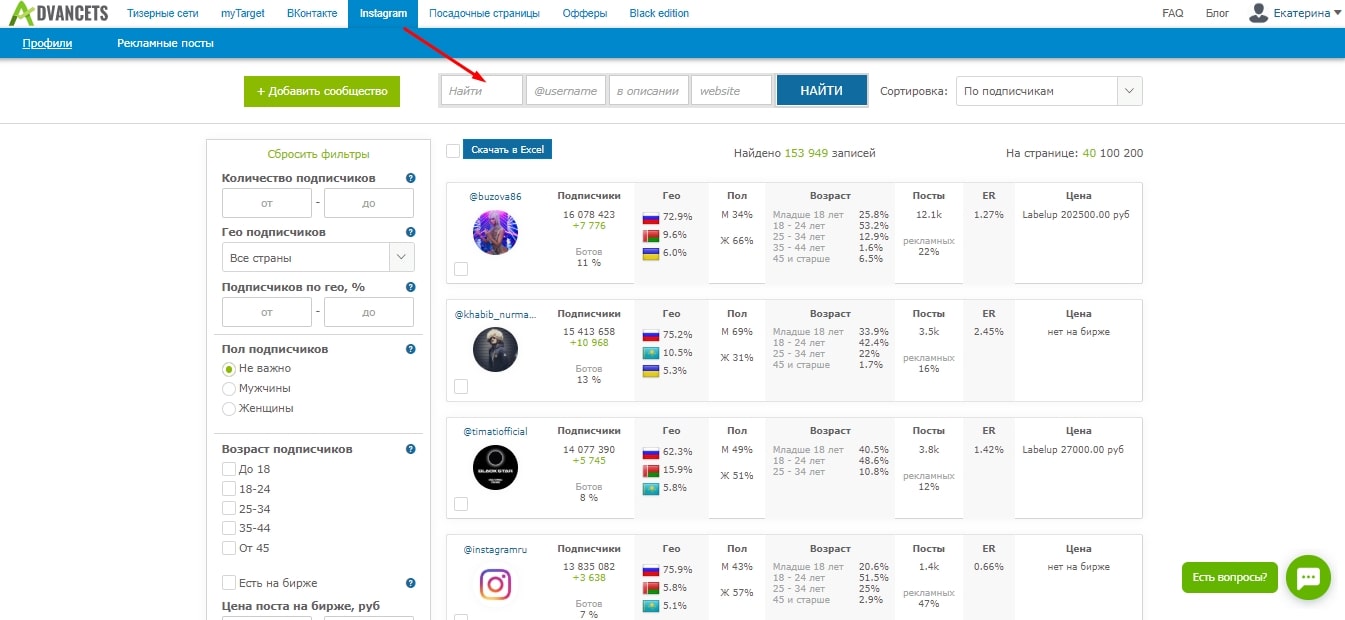Open the @buzova86 profile link
1345x620 pixels.
(x=495, y=196)
